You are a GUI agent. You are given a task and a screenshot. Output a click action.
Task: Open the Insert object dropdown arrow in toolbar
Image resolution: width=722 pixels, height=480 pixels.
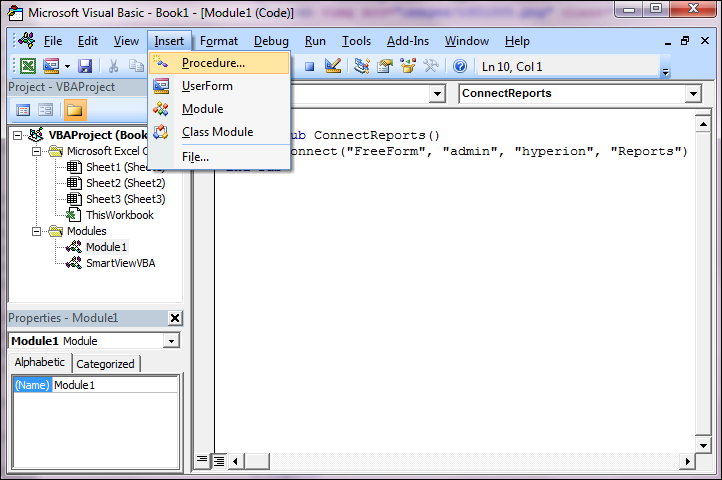point(67,66)
